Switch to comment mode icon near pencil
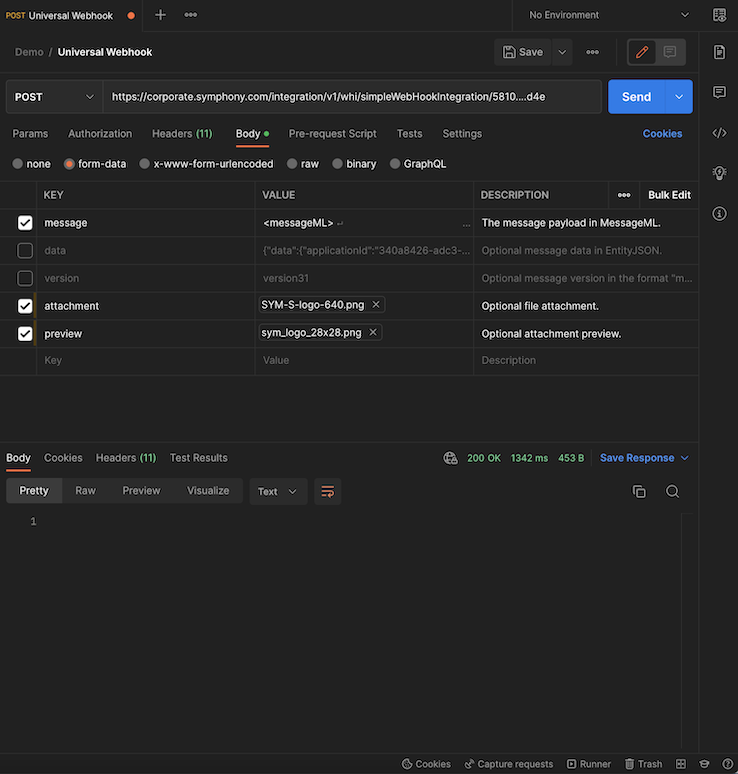738x774 pixels. coord(670,52)
